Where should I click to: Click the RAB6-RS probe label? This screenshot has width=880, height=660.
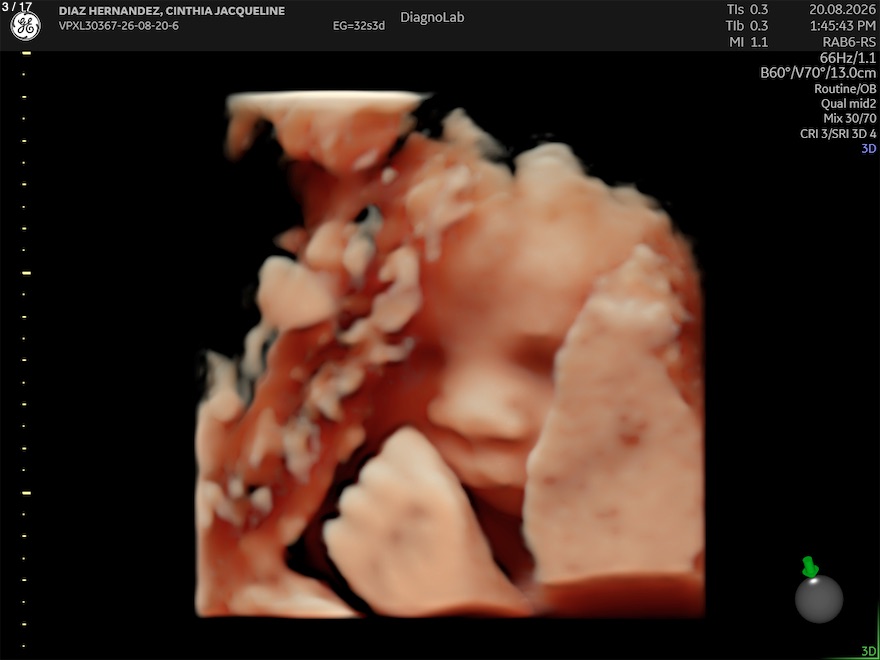[849, 42]
